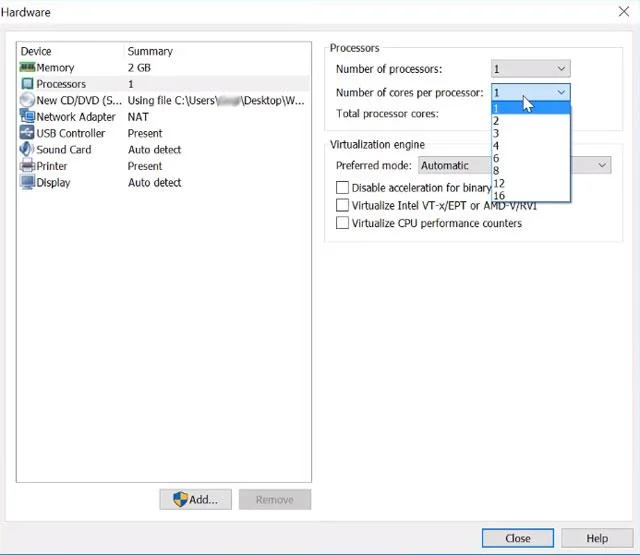Click the NAT network summary value
The width and height of the screenshot is (640, 555).
138,117
